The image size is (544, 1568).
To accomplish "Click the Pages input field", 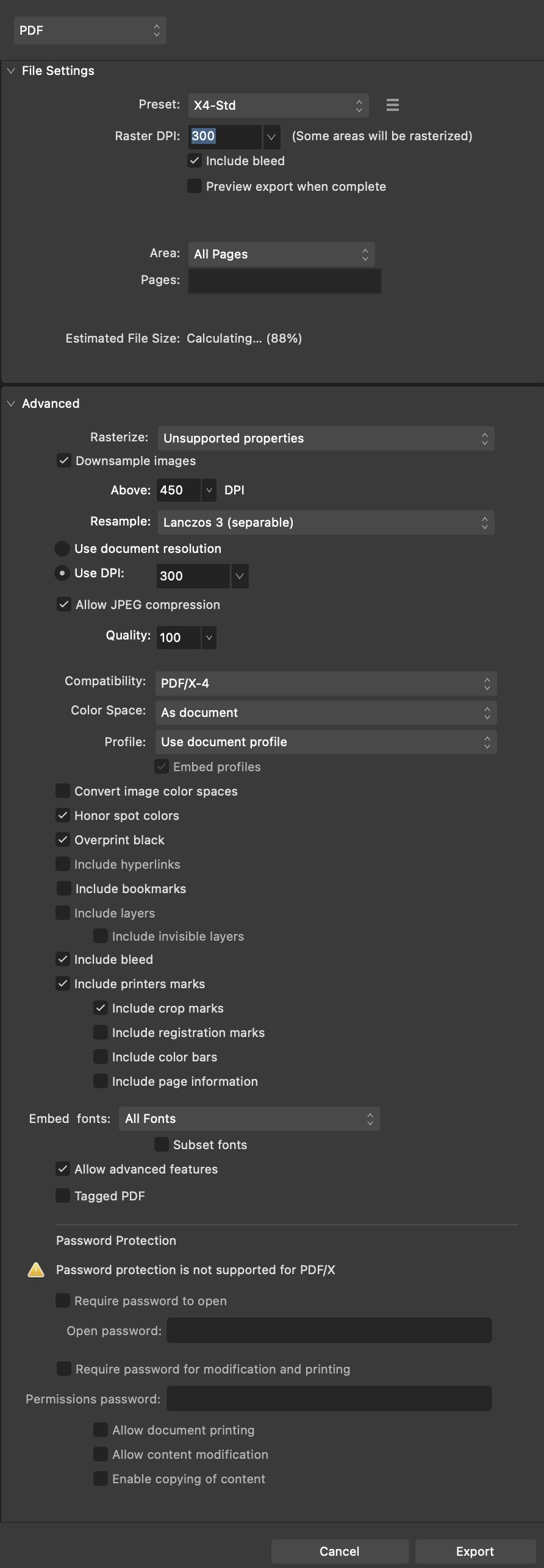I will [285, 281].
